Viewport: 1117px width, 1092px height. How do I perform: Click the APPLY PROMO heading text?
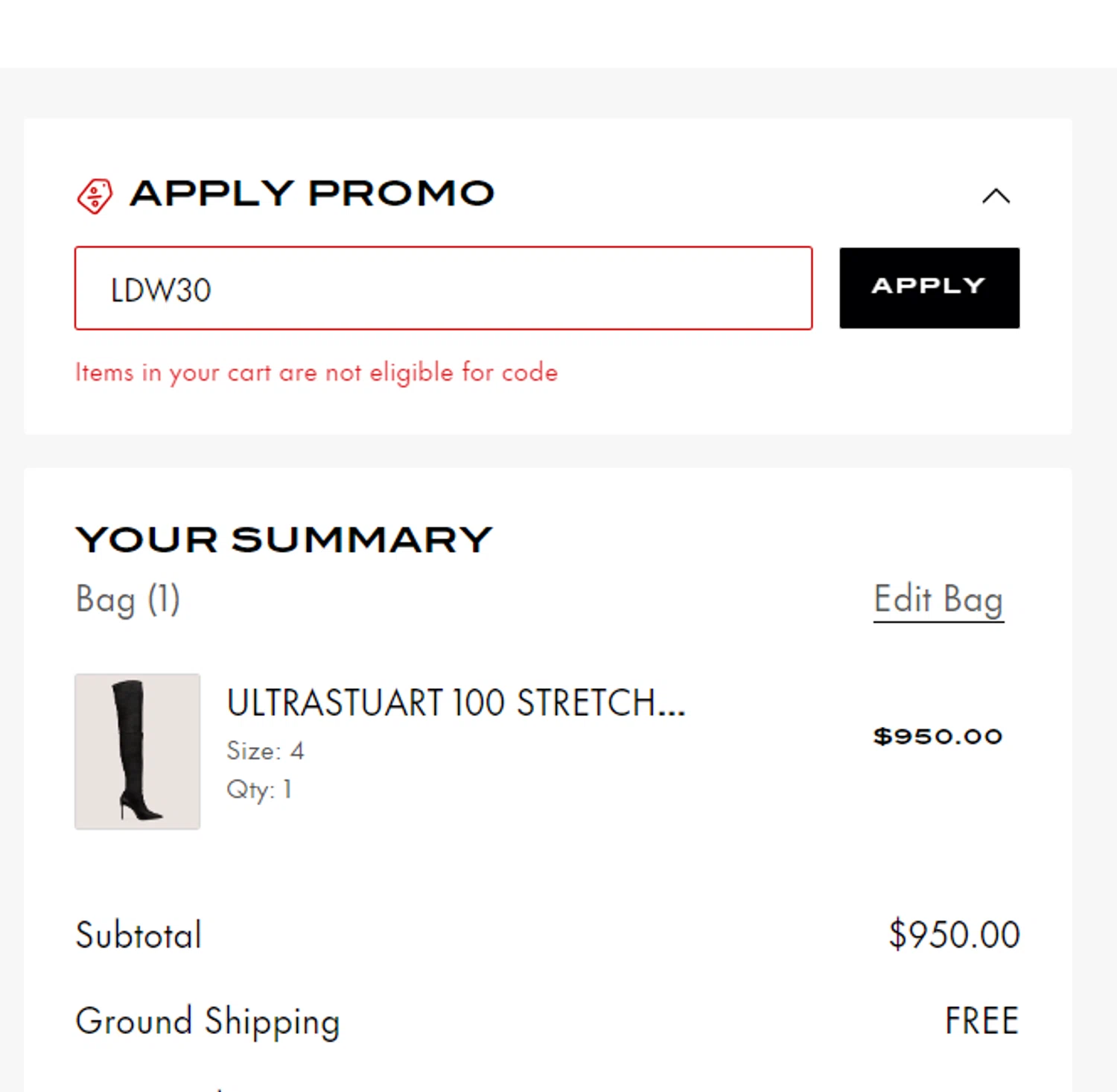312,194
